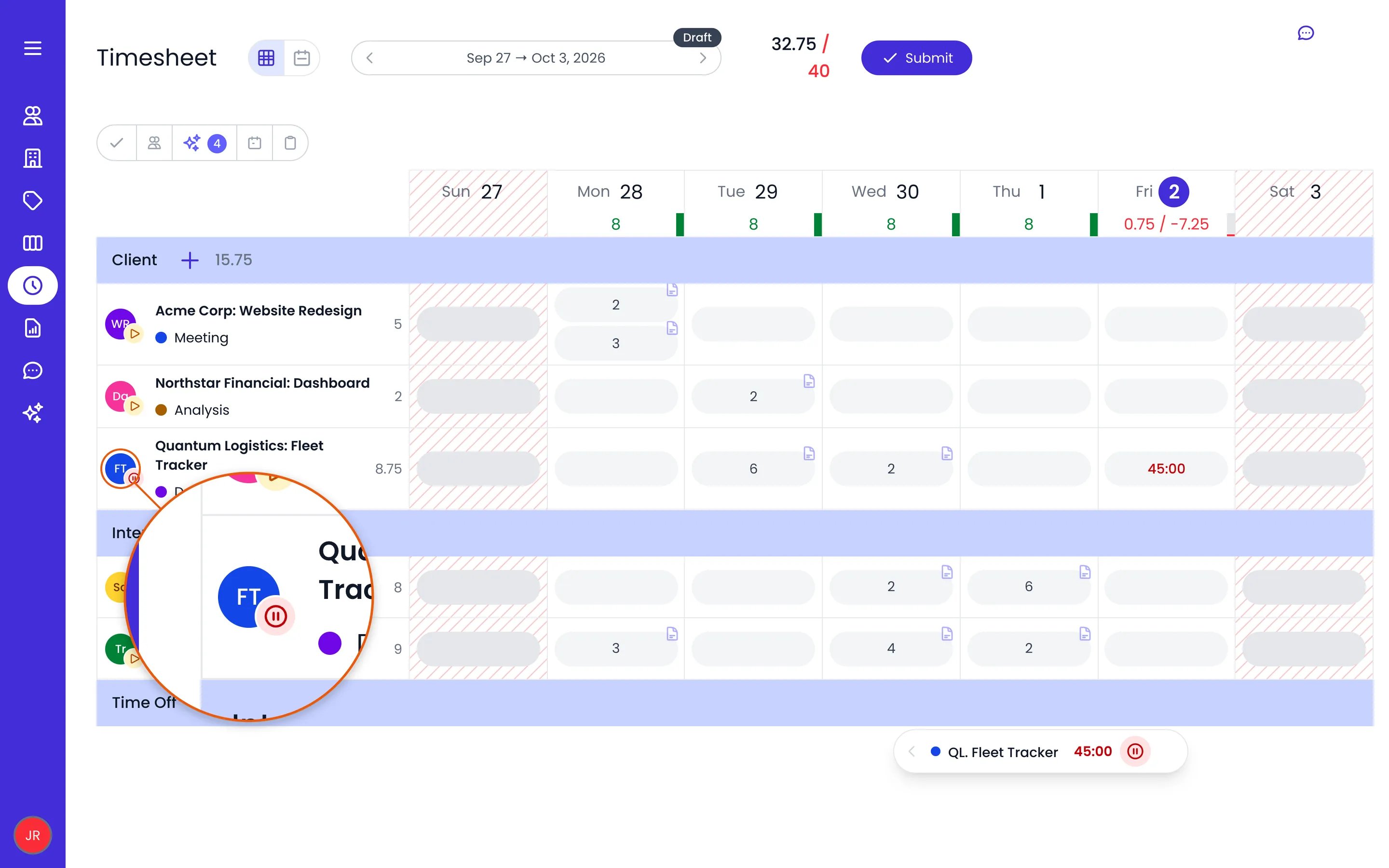1389x868 pixels.
Task: Open note on Fleet Tracker Wednesday entry
Action: pos(947,453)
